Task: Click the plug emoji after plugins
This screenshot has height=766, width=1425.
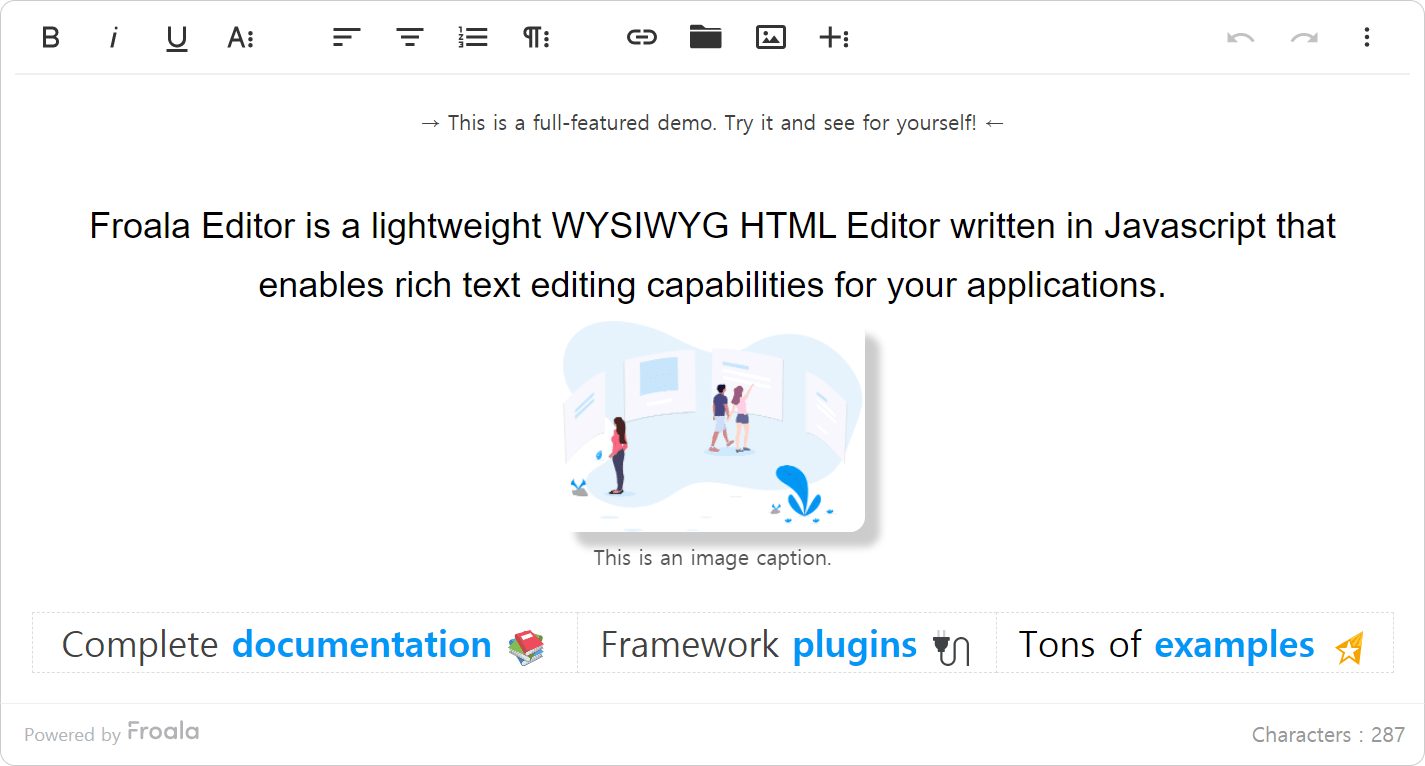Action: [x=950, y=649]
